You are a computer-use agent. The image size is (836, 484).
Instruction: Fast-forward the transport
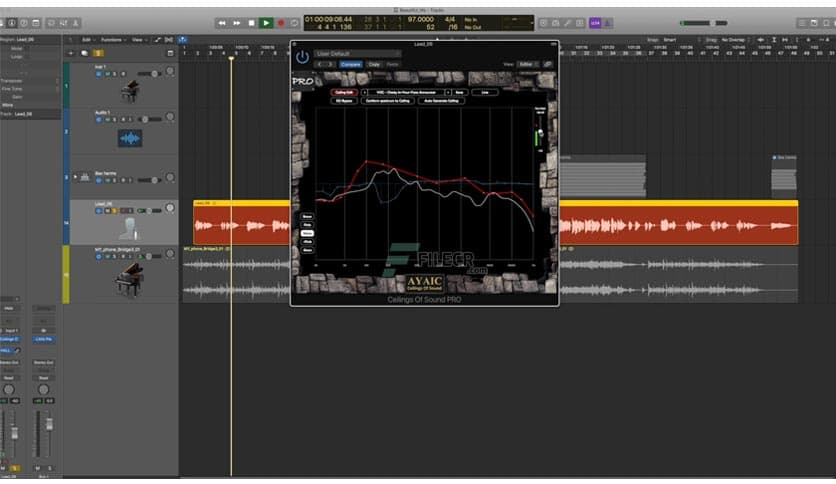tap(236, 23)
